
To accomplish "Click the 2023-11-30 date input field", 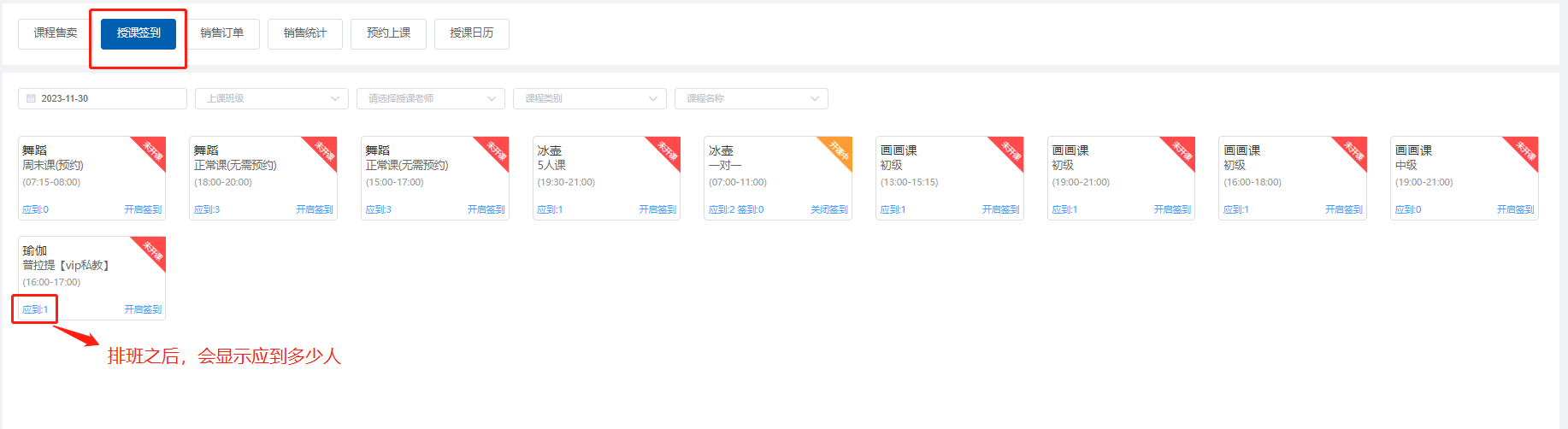I will click(103, 99).
